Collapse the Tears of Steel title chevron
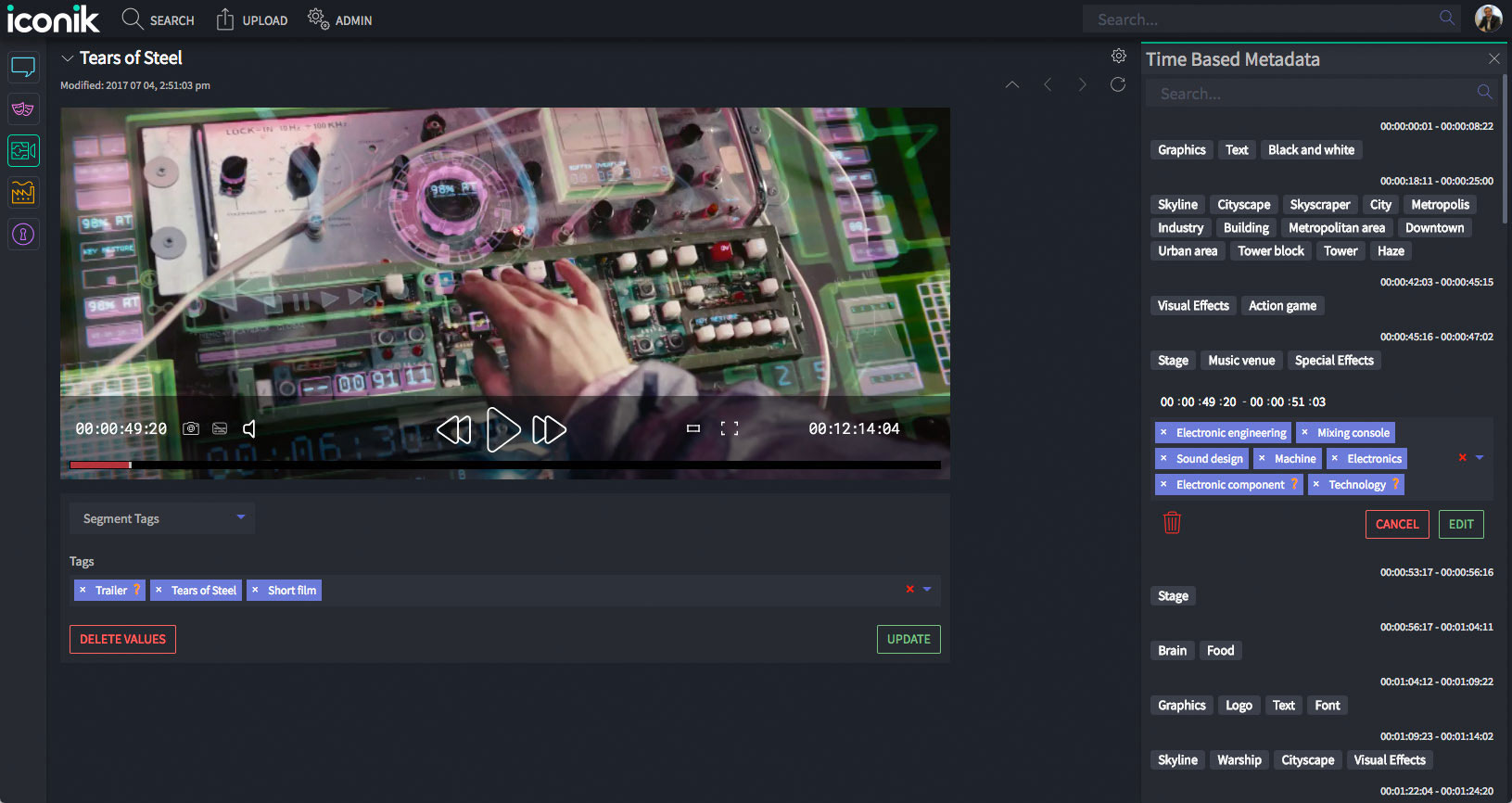This screenshot has height=803, width=1512. coord(67,58)
